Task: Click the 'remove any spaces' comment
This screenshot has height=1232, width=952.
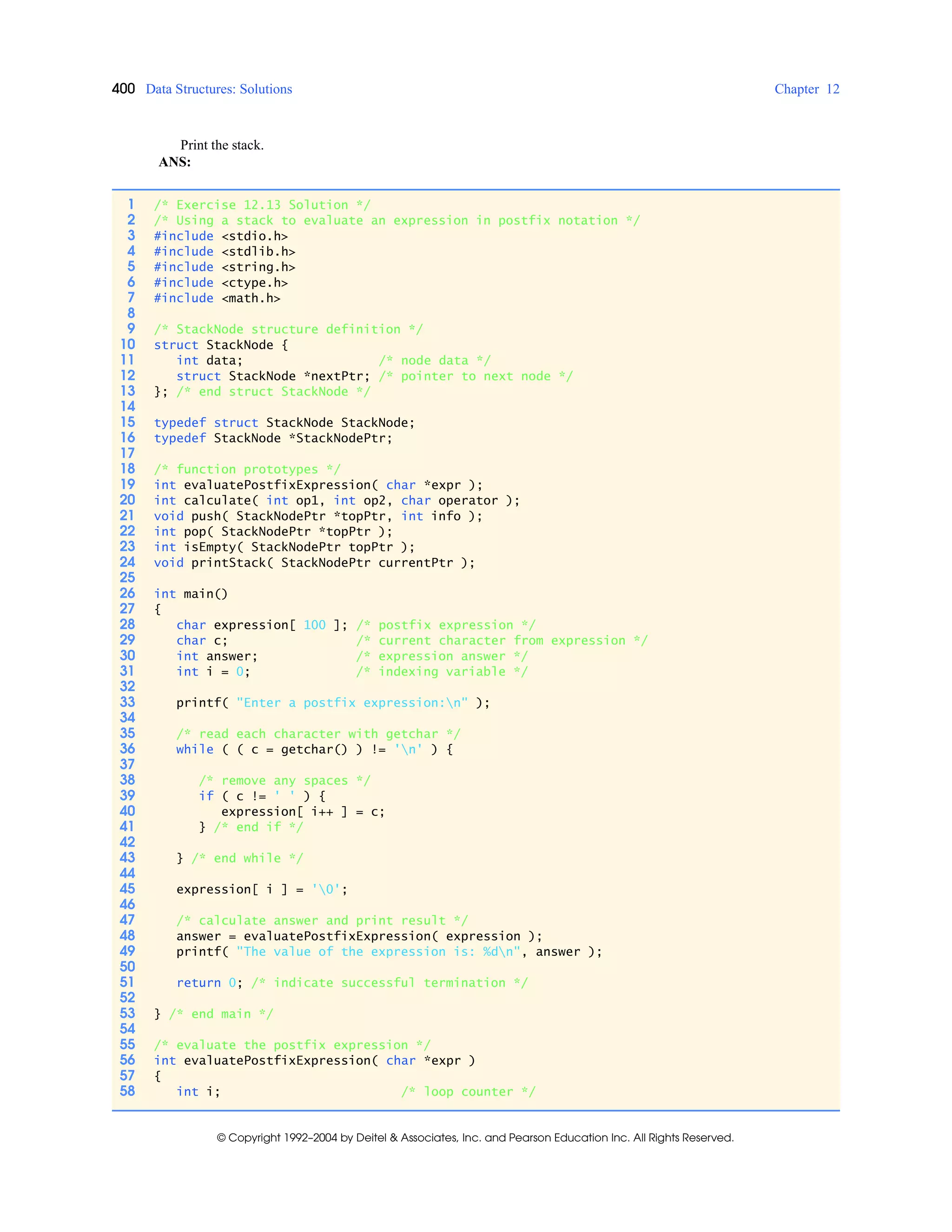Action: (x=285, y=781)
